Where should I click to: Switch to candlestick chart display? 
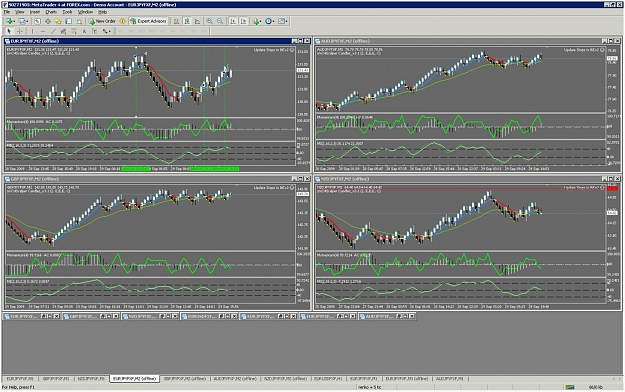click(187, 21)
